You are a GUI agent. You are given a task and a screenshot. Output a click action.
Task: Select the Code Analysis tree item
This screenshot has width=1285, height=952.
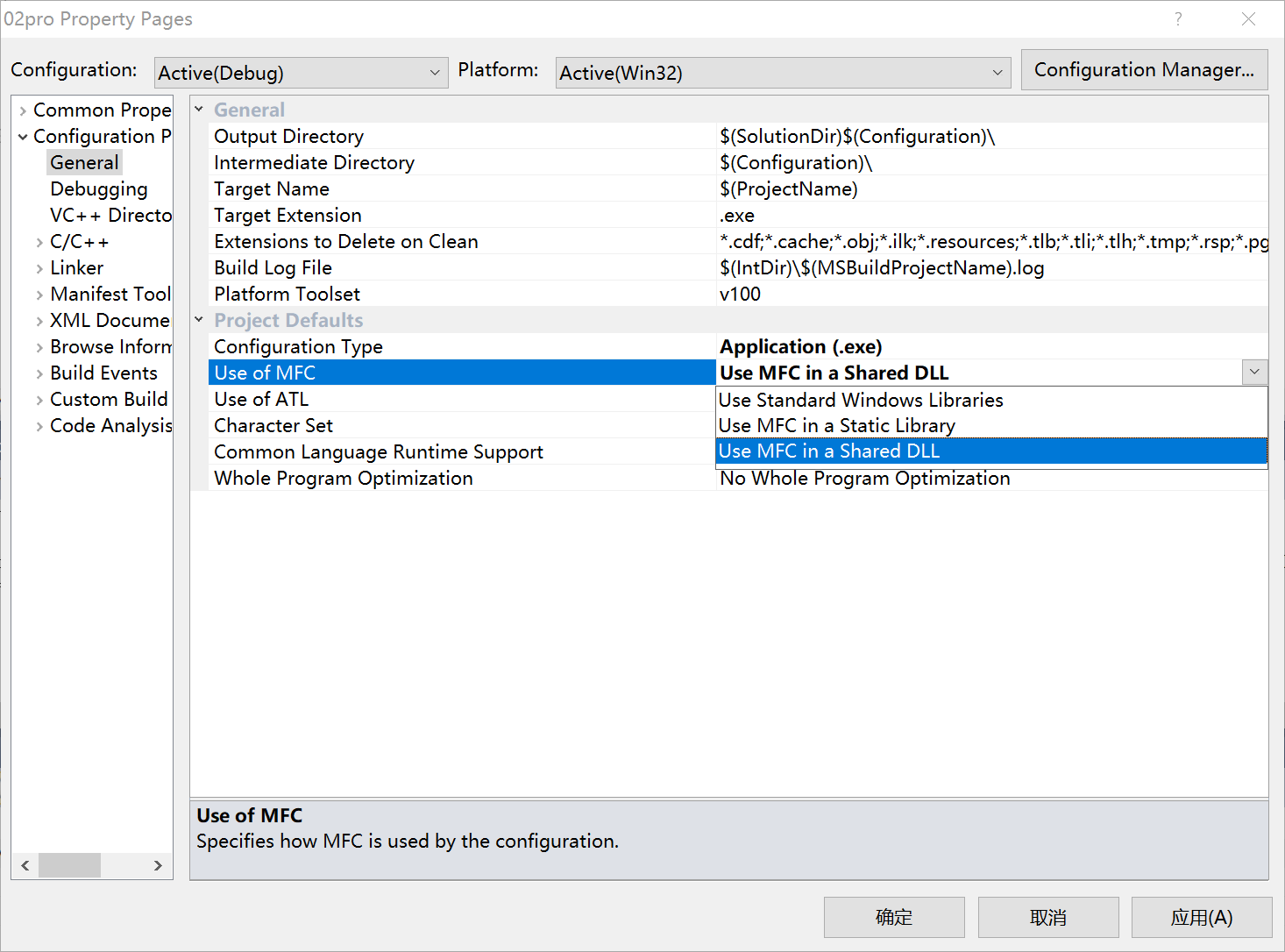coord(110,425)
